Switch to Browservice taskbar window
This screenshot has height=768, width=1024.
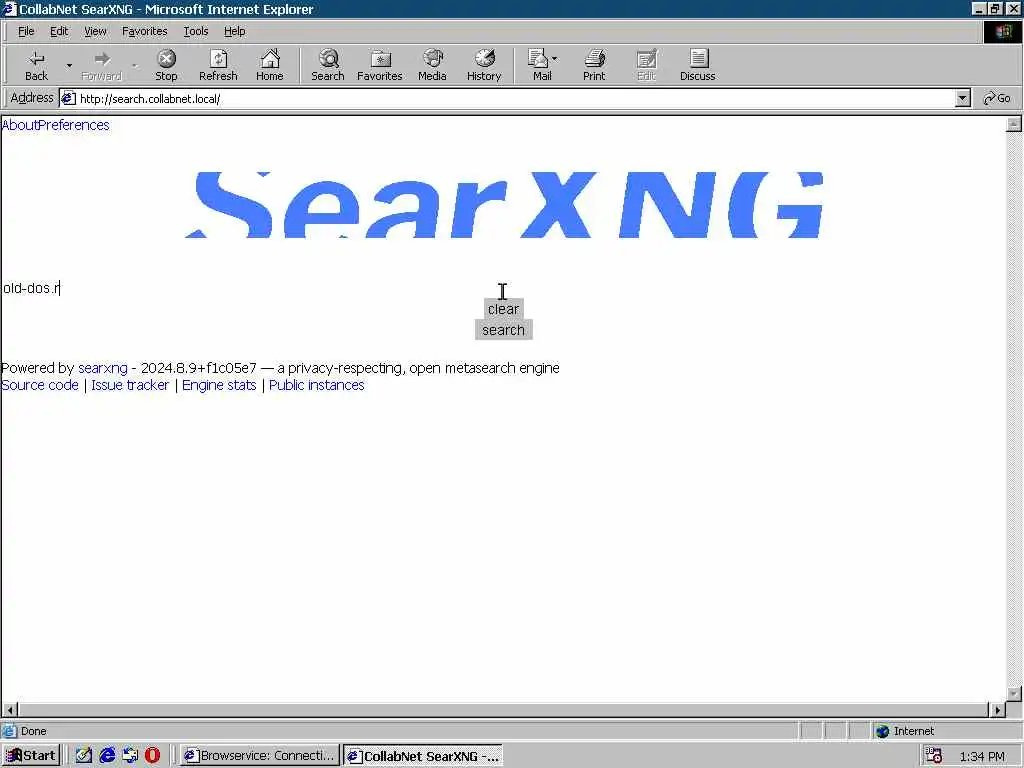pyautogui.click(x=260, y=756)
